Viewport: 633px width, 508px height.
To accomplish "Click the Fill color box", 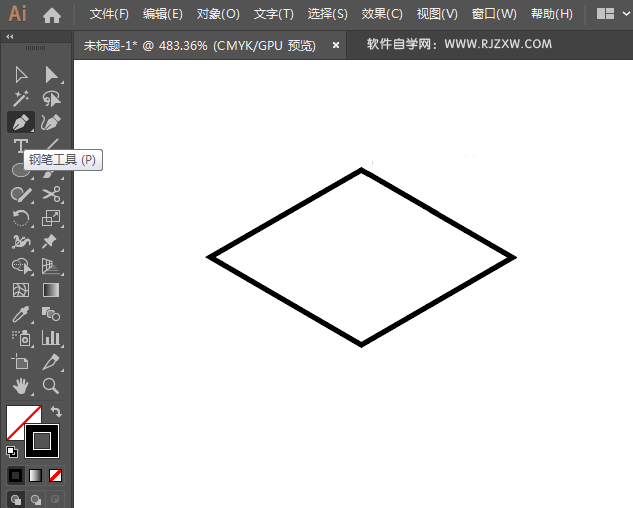I will pyautogui.click(x=17, y=415).
